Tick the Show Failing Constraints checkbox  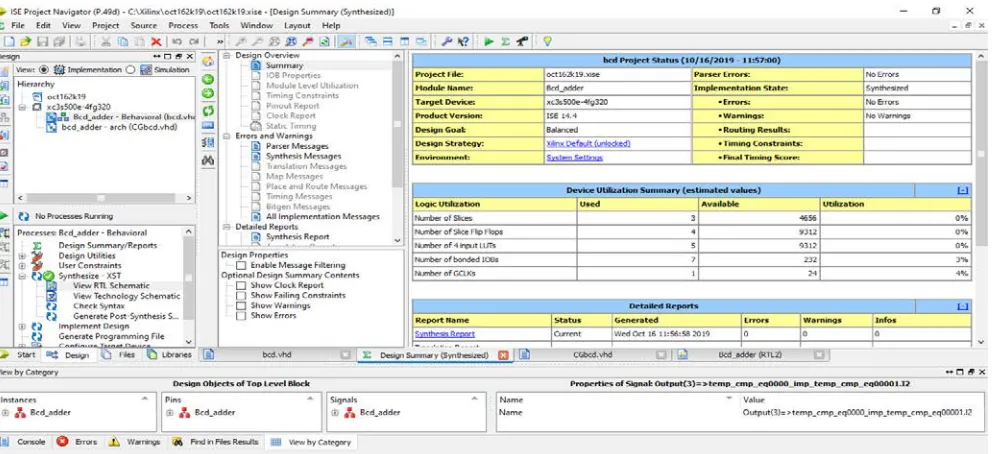240,295
